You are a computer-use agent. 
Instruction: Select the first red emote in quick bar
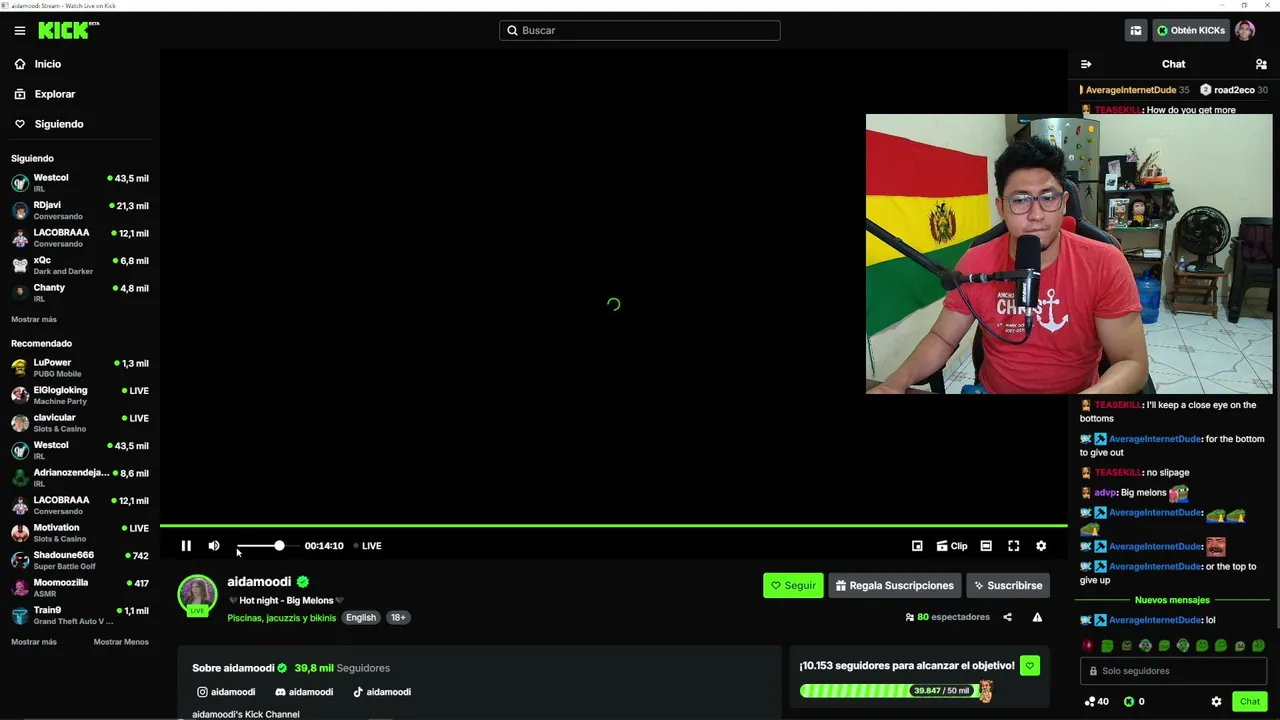(x=1088, y=646)
